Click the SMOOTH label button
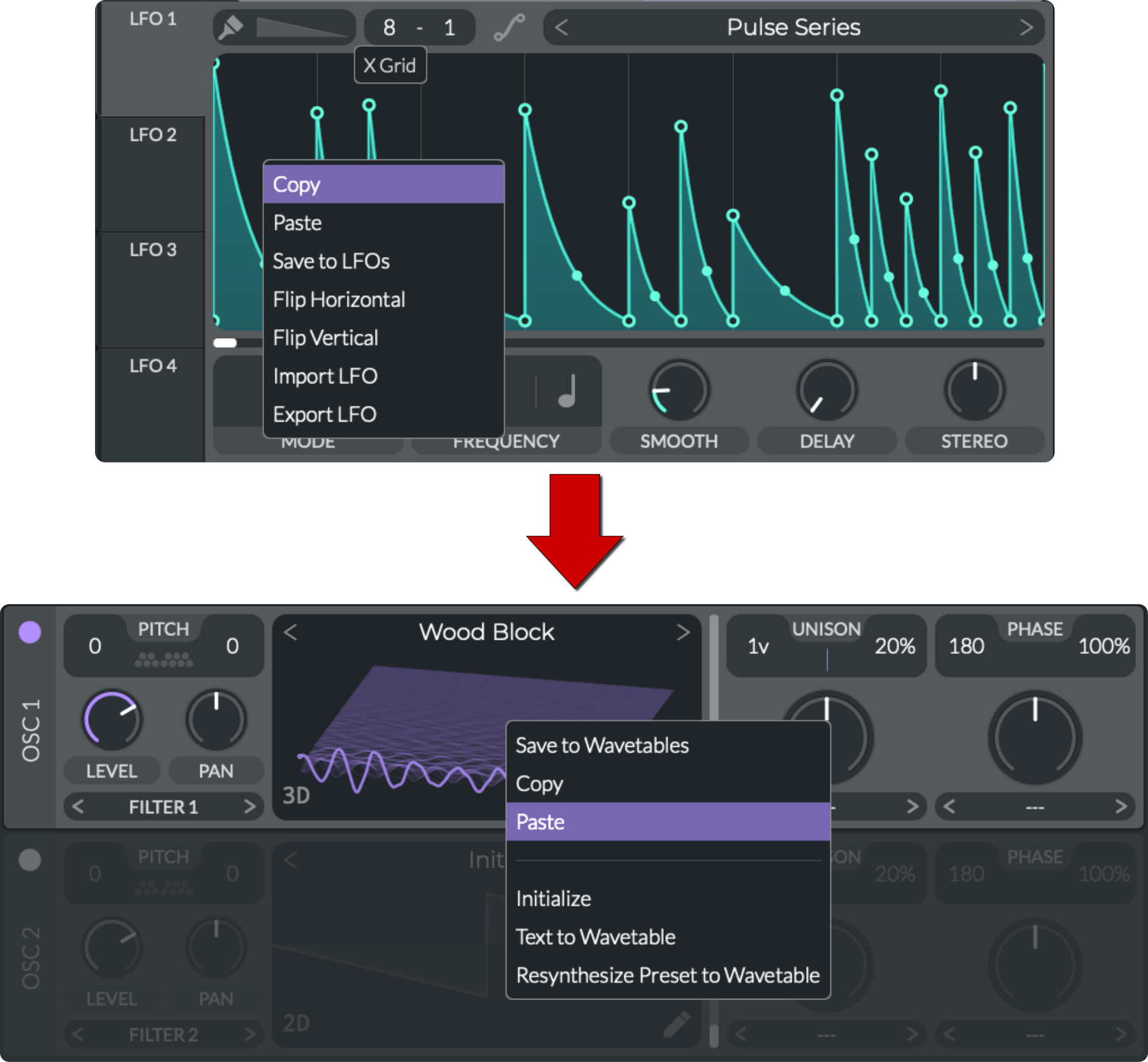1148x1062 pixels. tap(679, 441)
